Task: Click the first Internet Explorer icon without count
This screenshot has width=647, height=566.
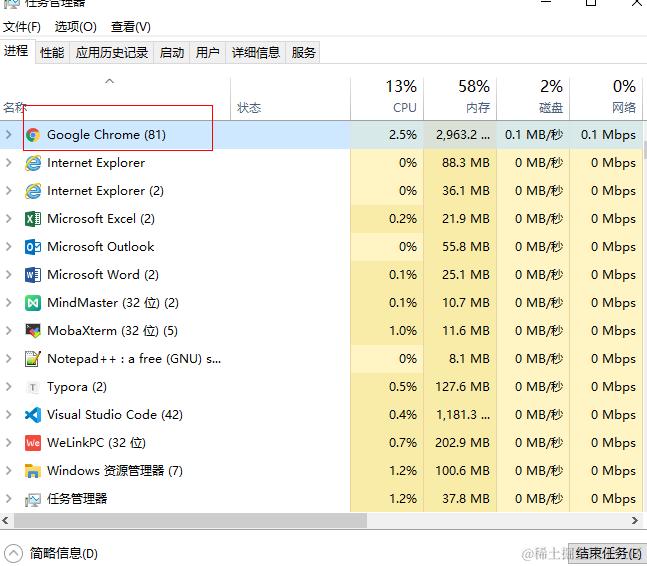Action: (x=33, y=163)
